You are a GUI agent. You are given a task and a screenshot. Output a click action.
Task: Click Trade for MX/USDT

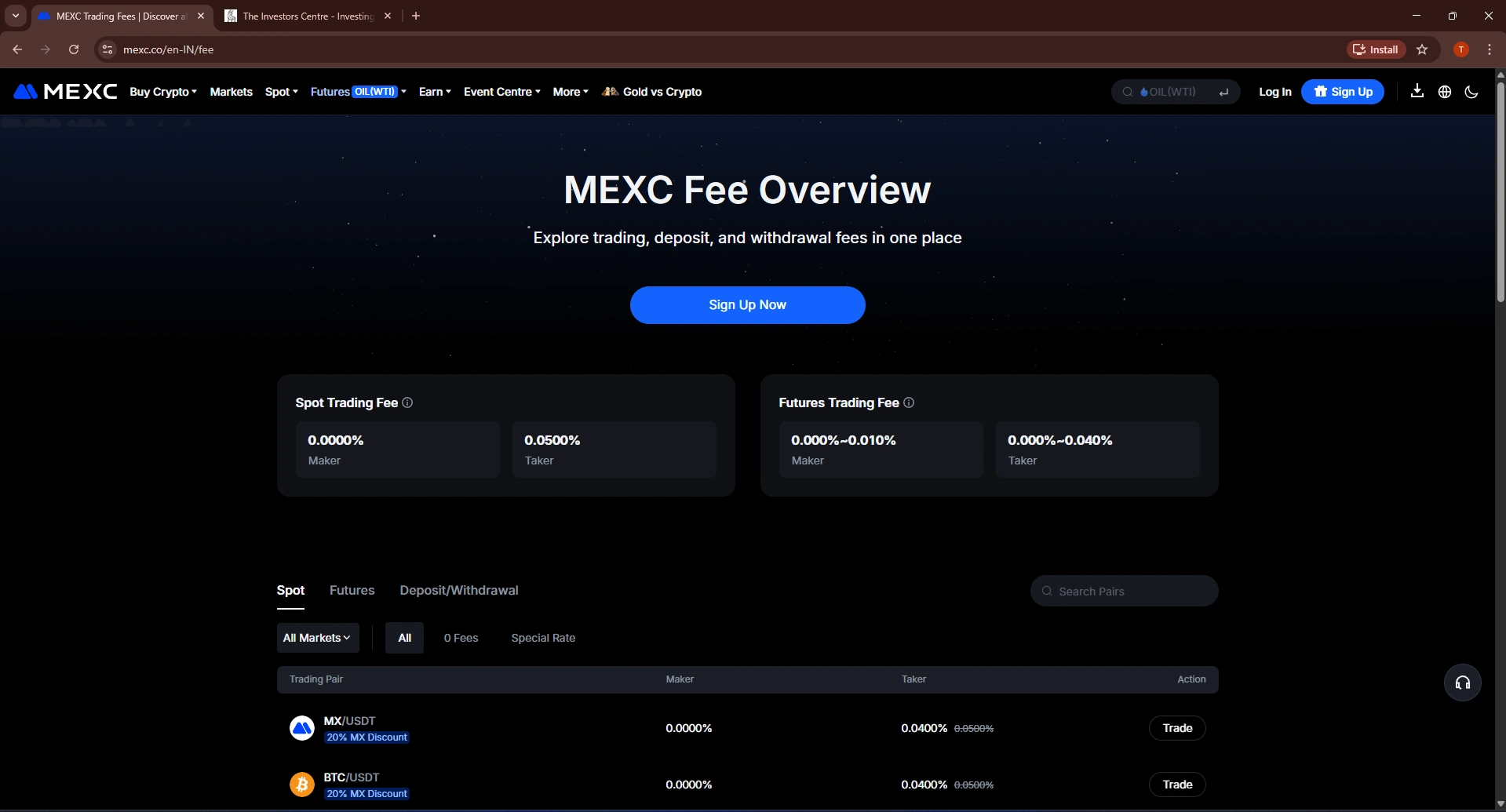[x=1177, y=728]
